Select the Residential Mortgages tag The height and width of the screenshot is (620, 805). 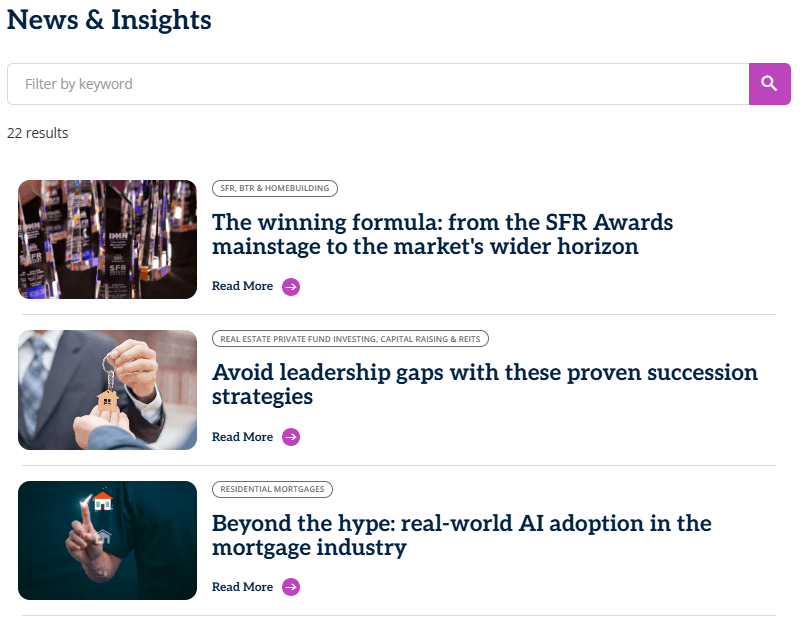point(272,489)
